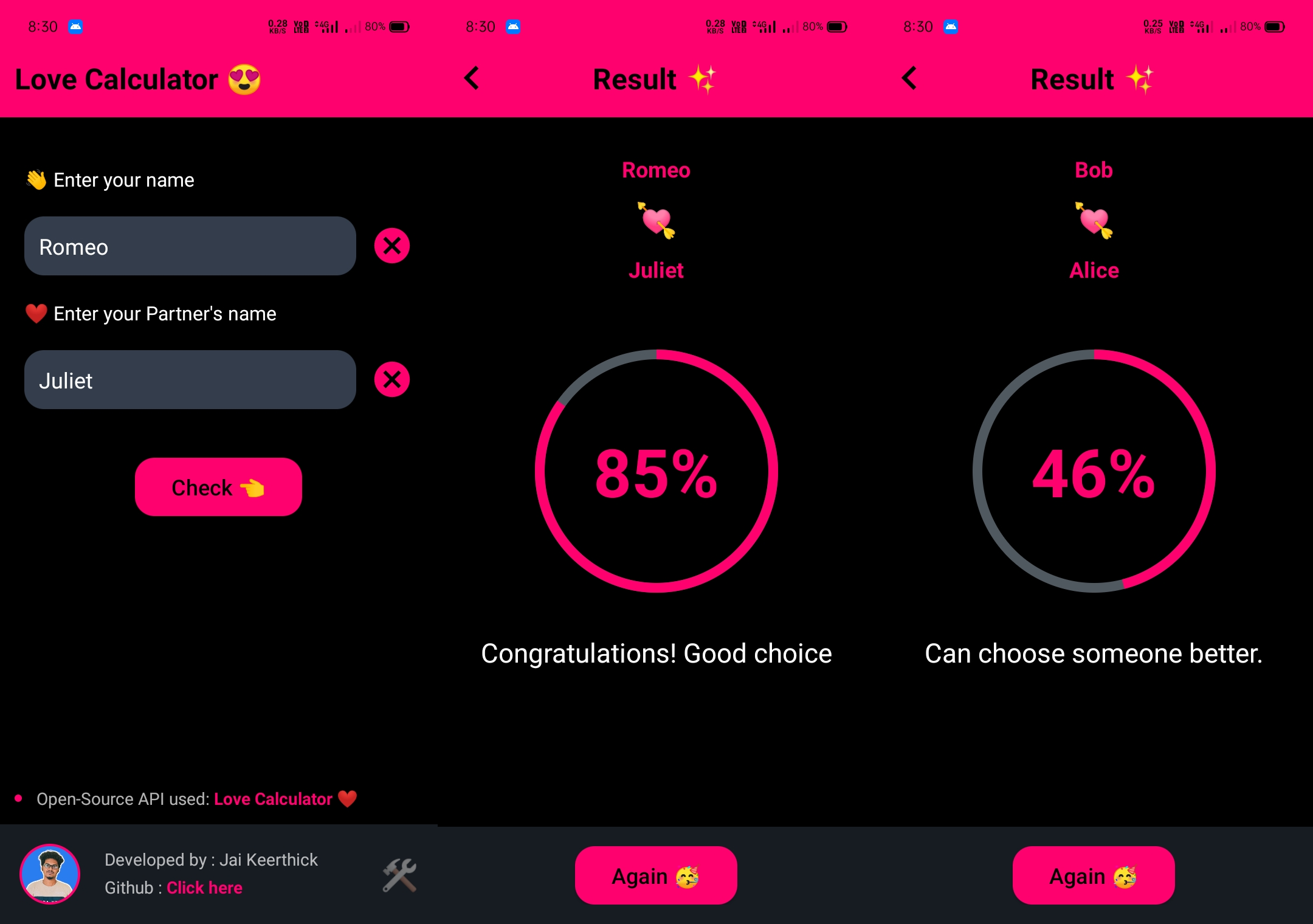Click the Bob name label on result screen
The width and height of the screenshot is (1313, 924).
point(1093,170)
